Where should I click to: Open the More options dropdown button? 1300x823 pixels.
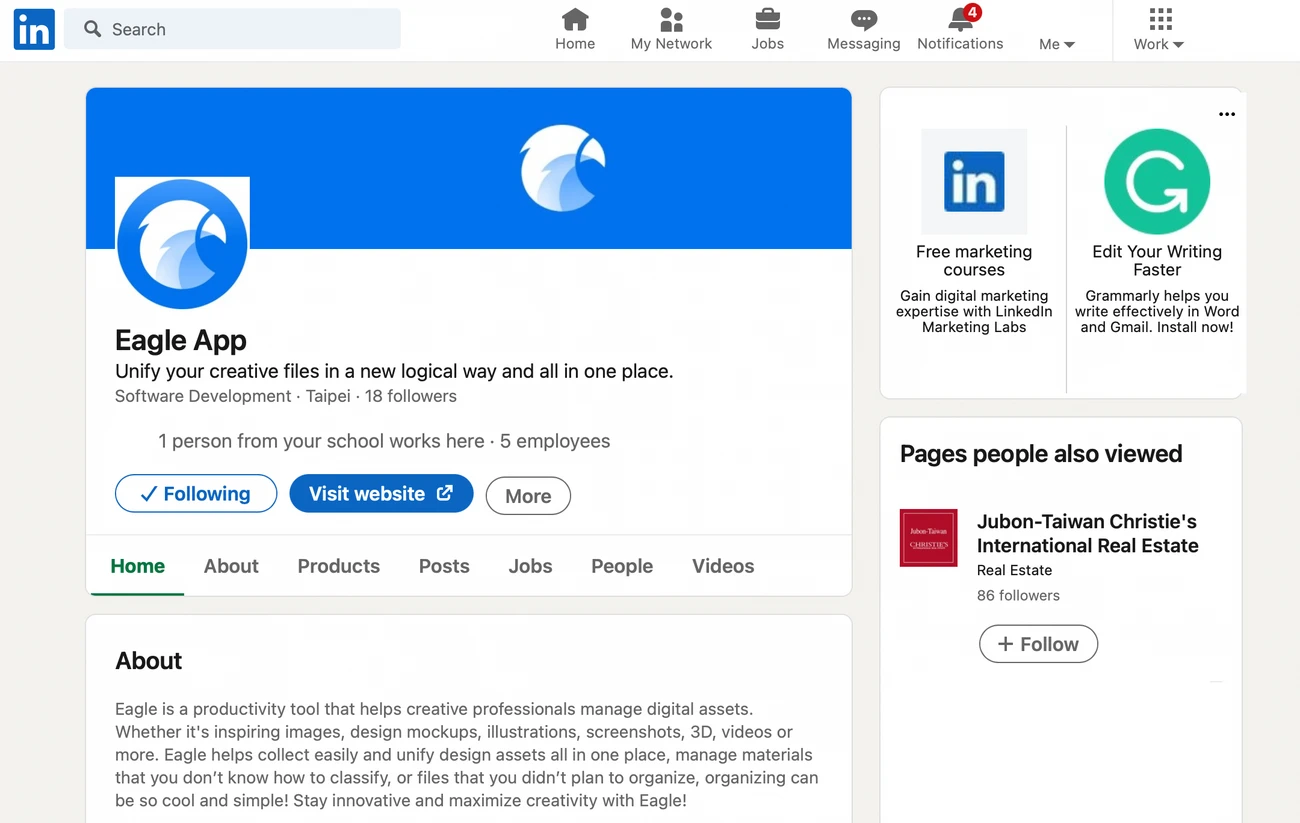tap(528, 496)
